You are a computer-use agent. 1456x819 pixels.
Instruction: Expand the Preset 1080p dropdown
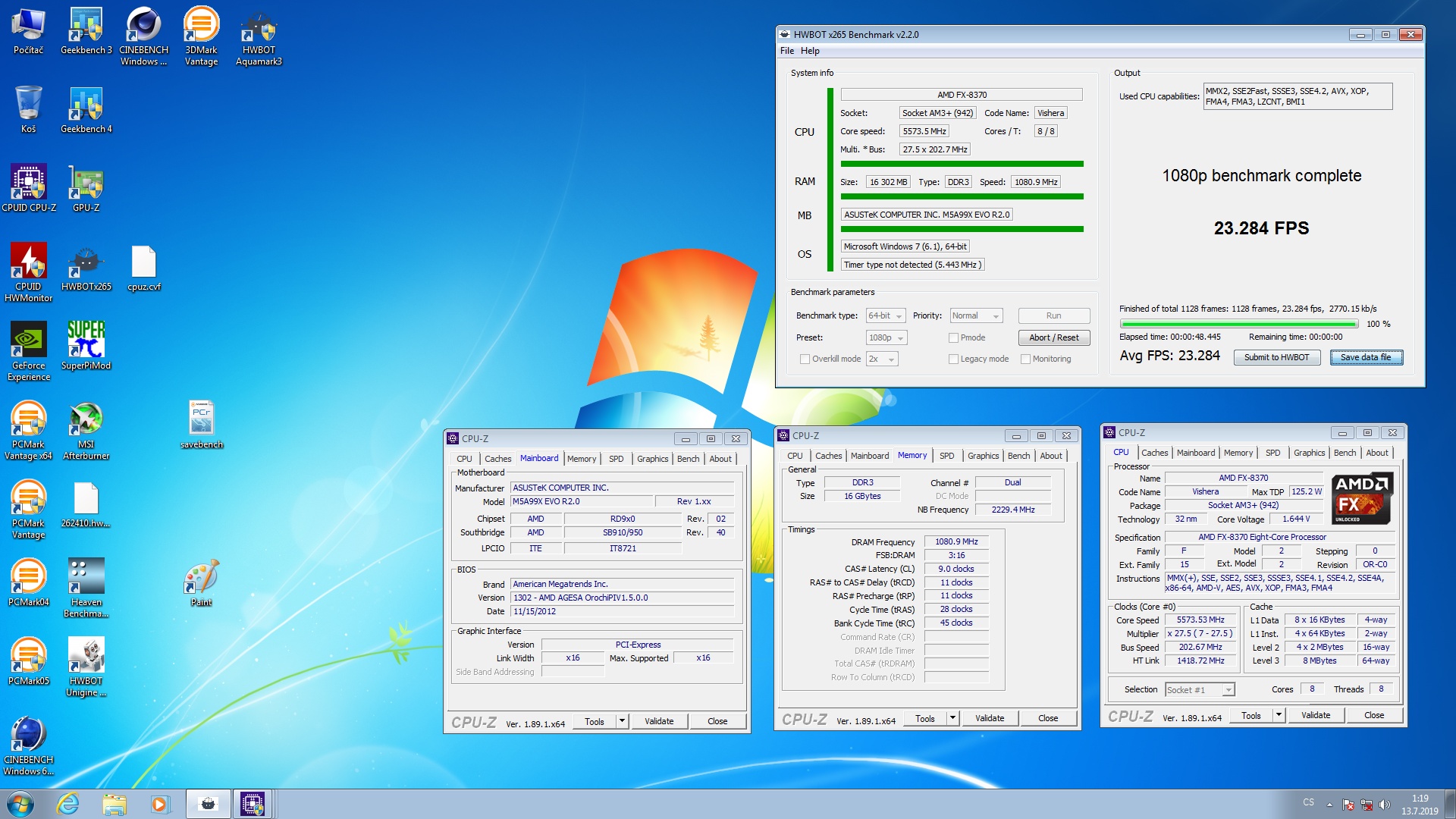pos(886,338)
